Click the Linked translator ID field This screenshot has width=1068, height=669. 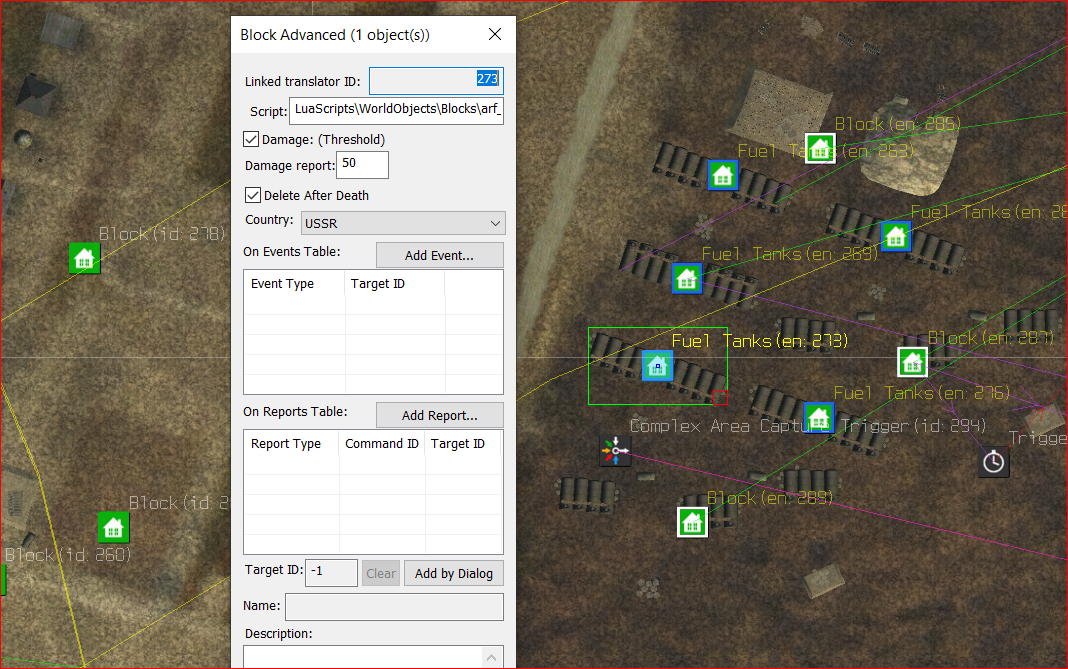(x=436, y=80)
